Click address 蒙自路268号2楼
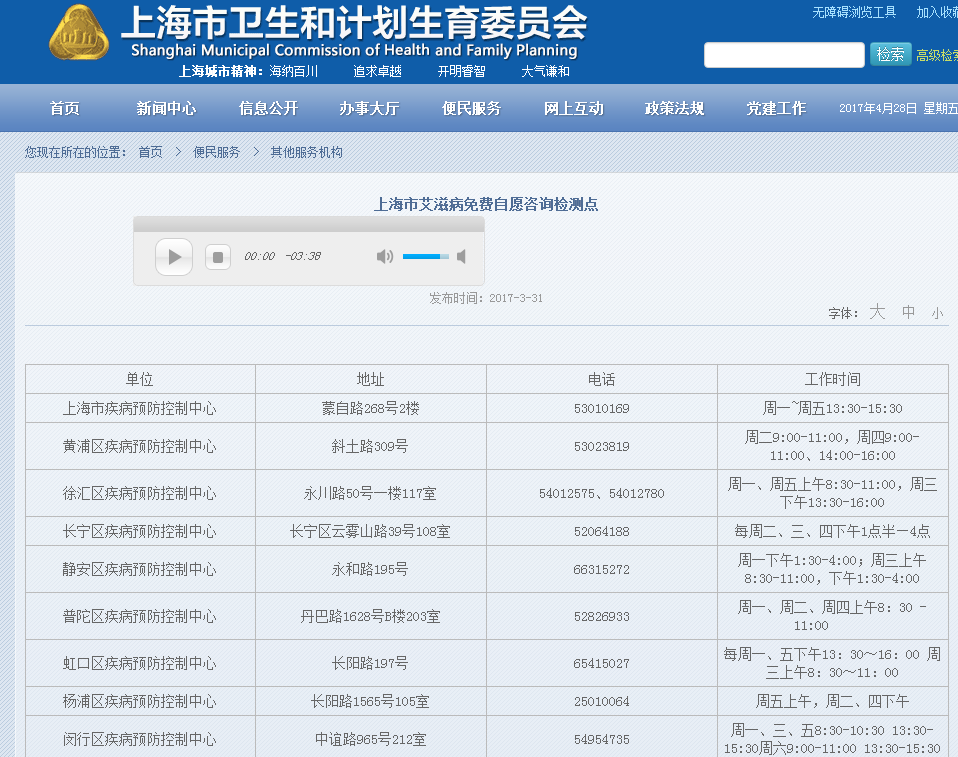The image size is (958, 757). click(x=370, y=408)
